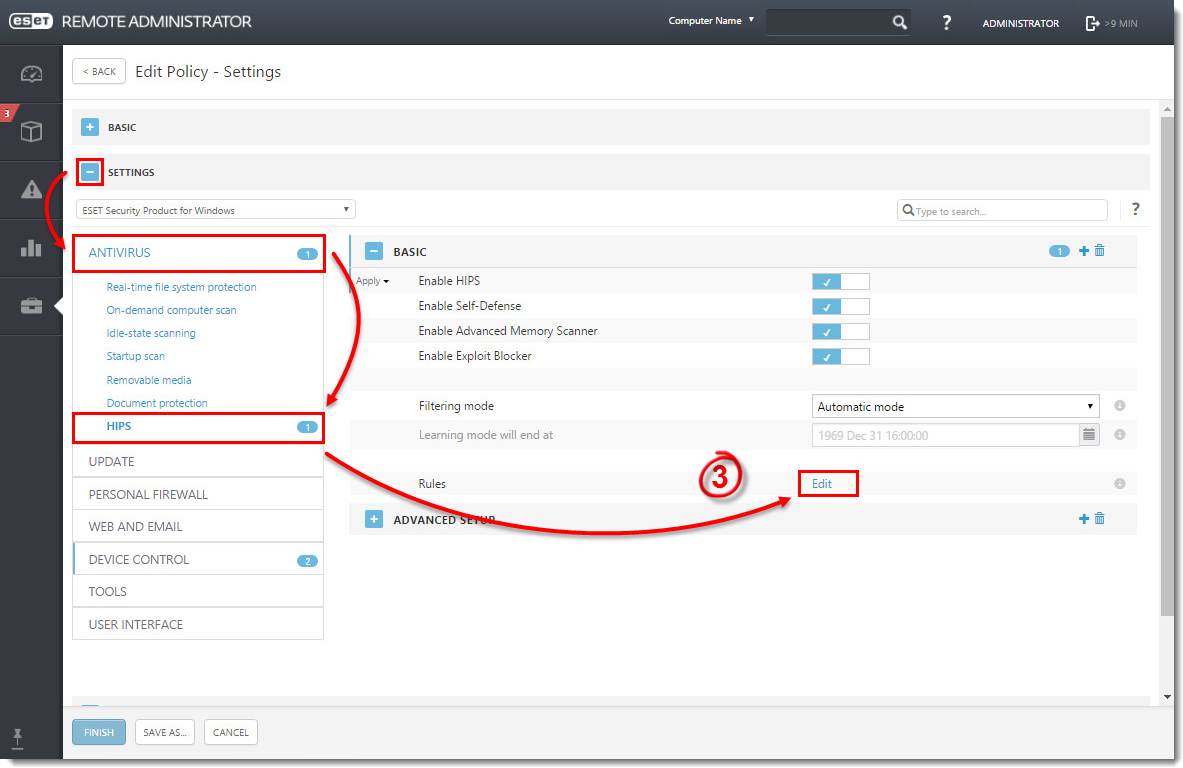Click the trash icon in BASIC HIPS header
Viewport: 1183px width, 768px height.
(1100, 250)
